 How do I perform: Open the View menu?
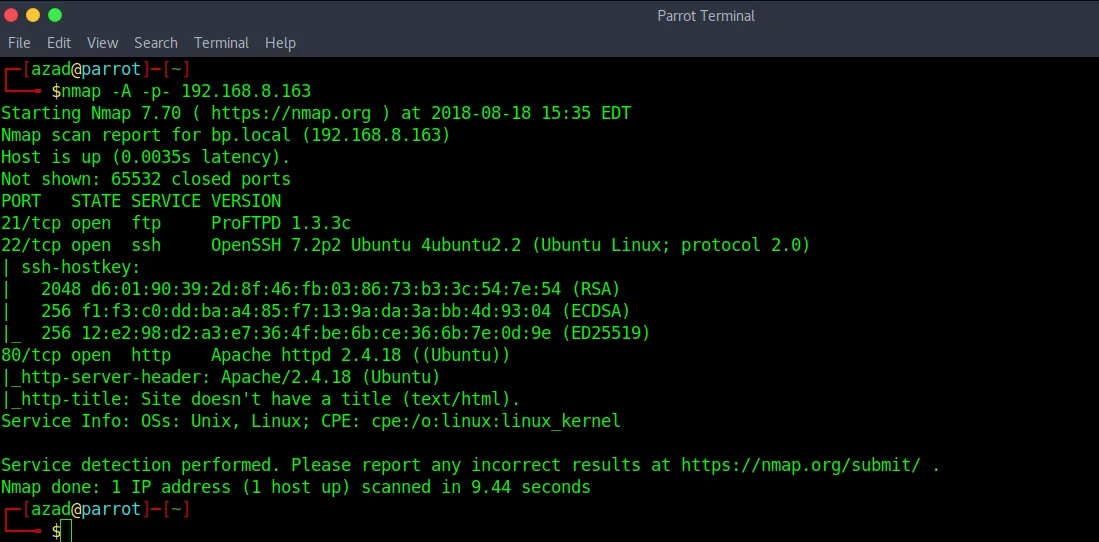click(x=102, y=43)
